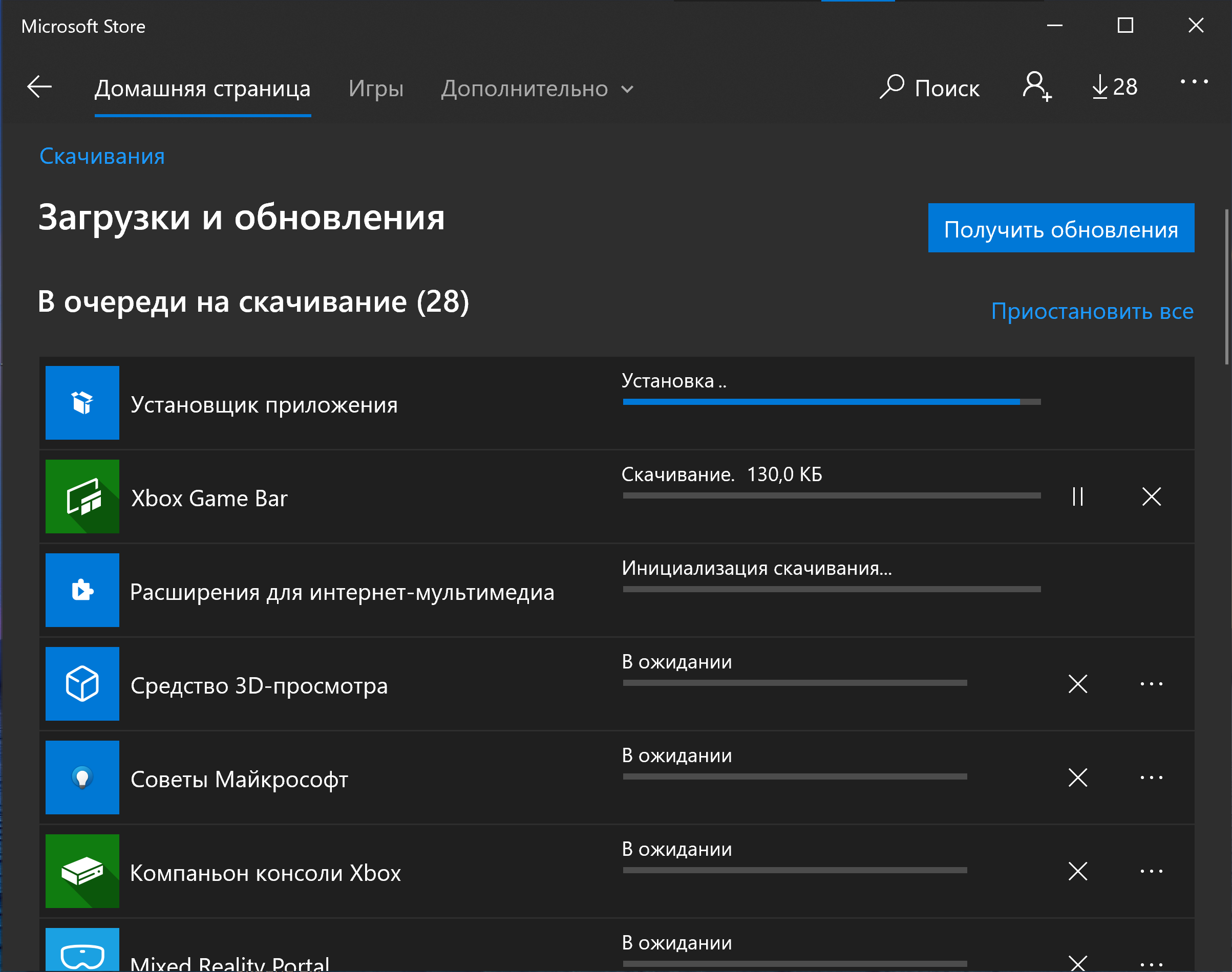
Task: Cancel Советы Майкрософт pending download
Action: click(x=1078, y=777)
